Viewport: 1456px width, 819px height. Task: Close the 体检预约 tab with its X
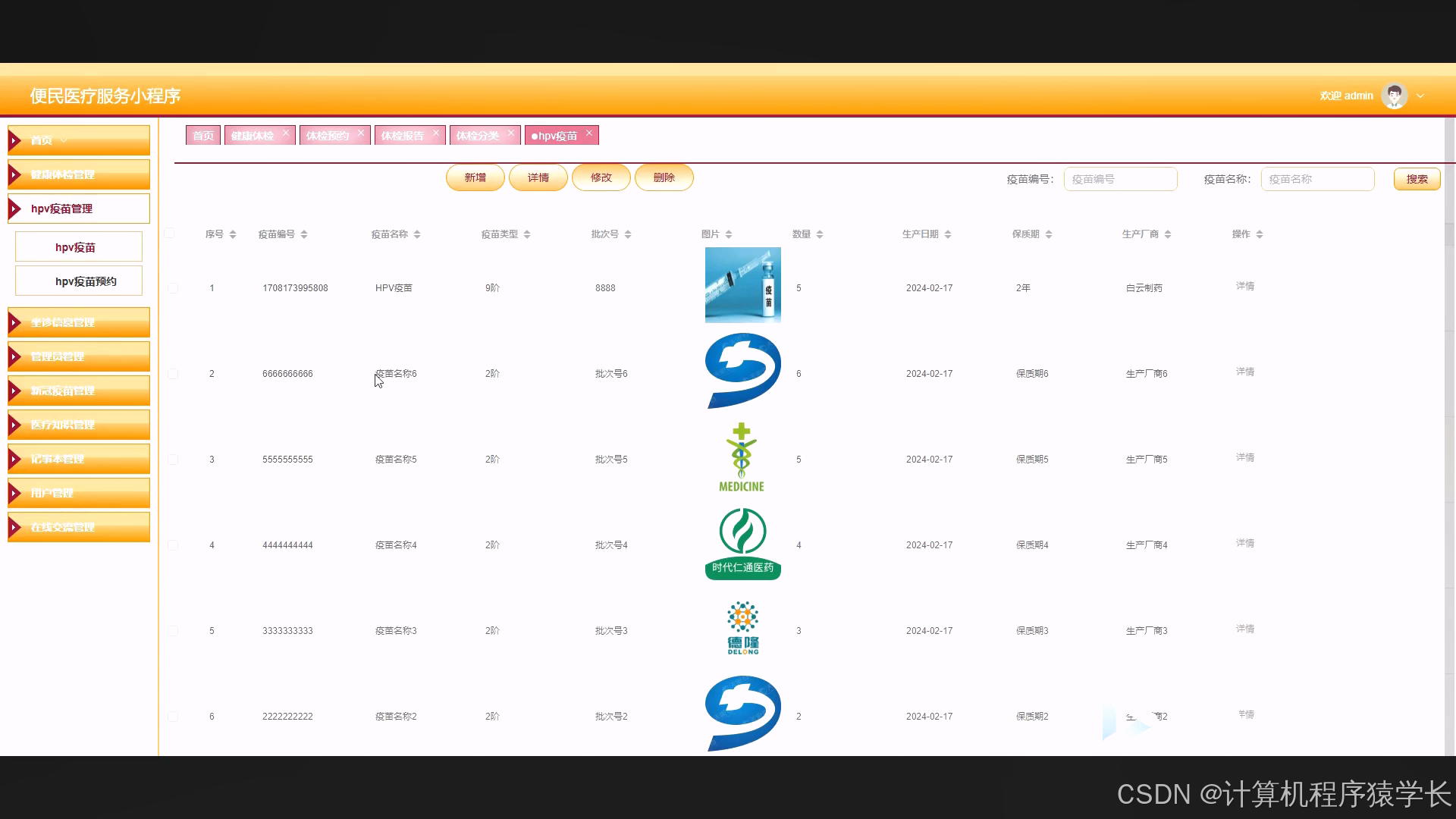361,133
